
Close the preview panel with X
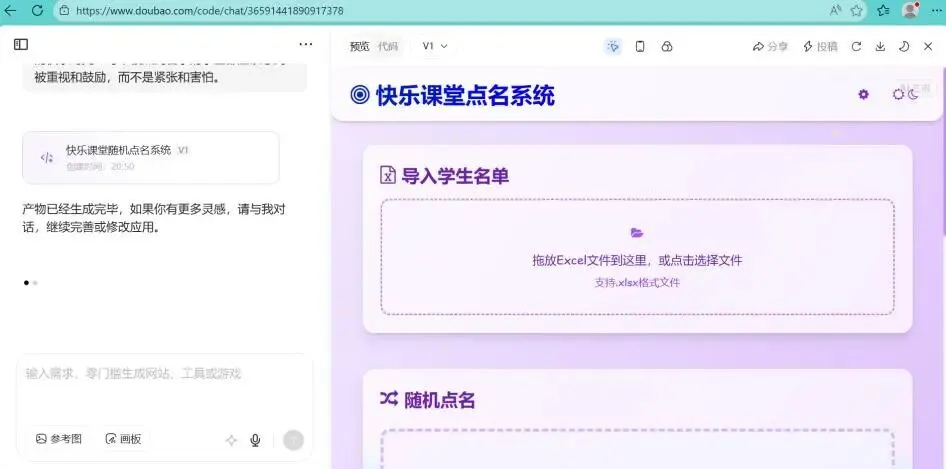928,46
